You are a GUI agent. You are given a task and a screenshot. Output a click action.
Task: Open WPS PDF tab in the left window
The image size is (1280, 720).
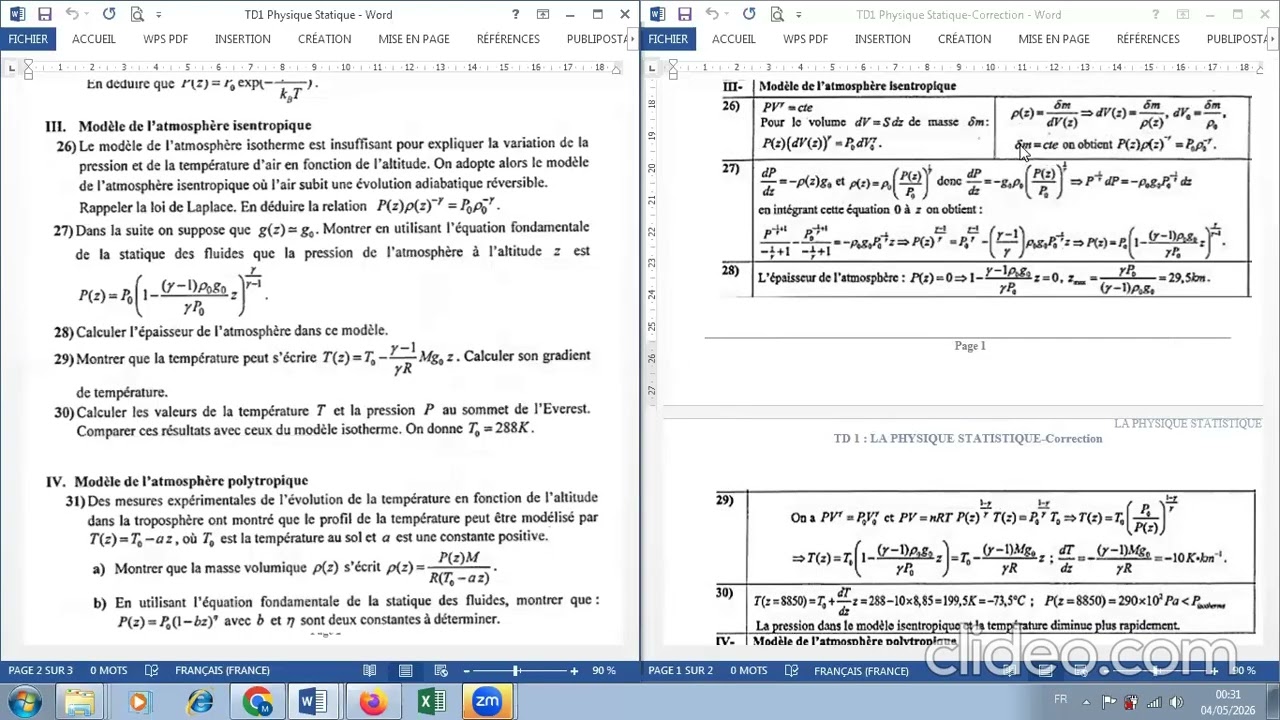165,39
